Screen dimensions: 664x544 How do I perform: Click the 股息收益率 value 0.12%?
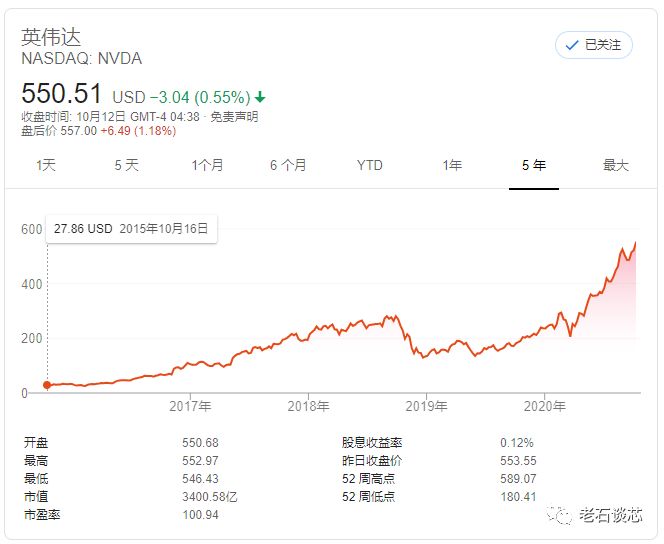tap(517, 443)
